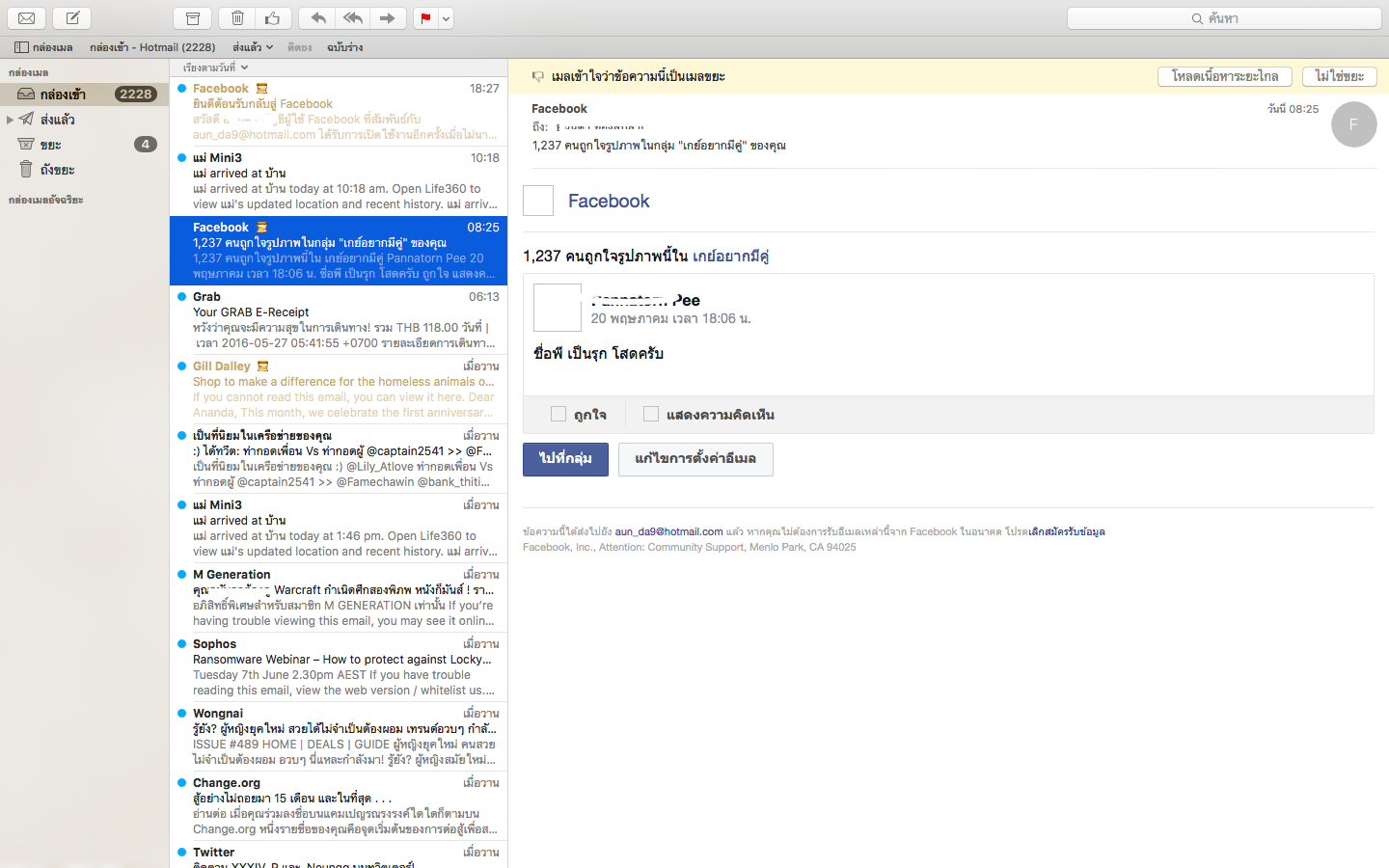This screenshot has width=1389, height=868.
Task: Flag the message with red flag
Action: tap(425, 17)
